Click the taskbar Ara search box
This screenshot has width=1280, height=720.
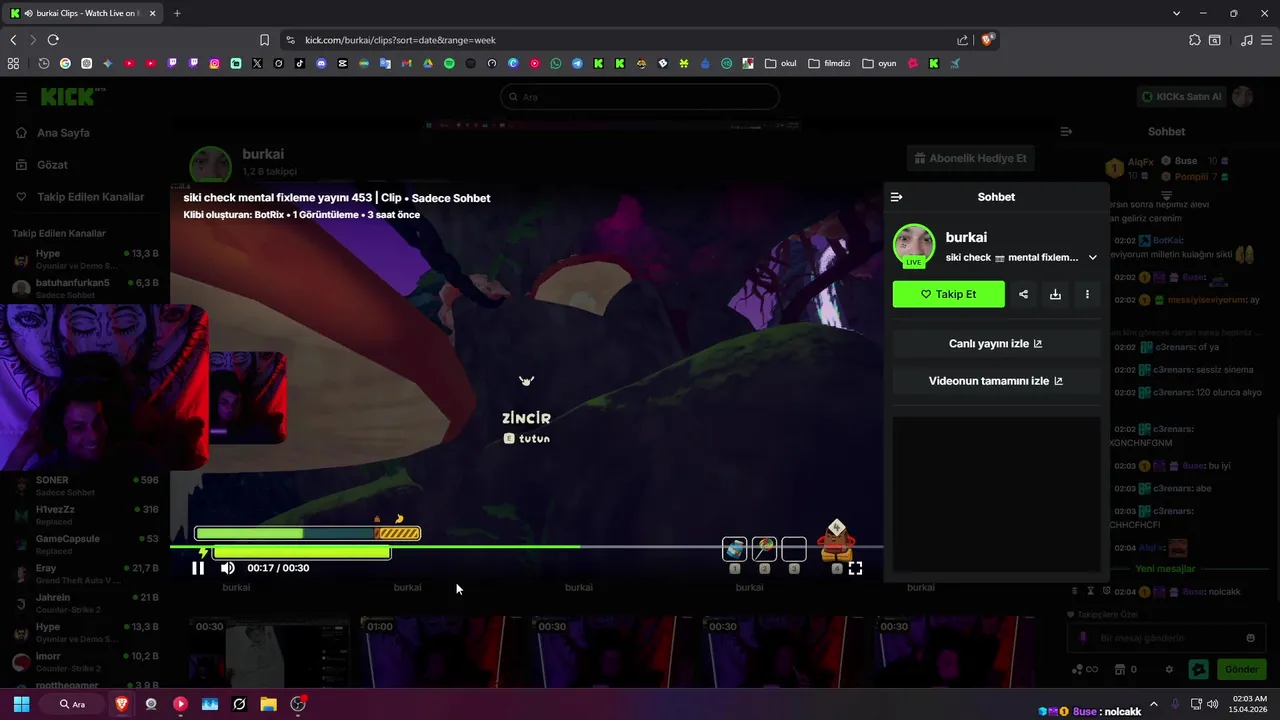pyautogui.click(x=73, y=704)
